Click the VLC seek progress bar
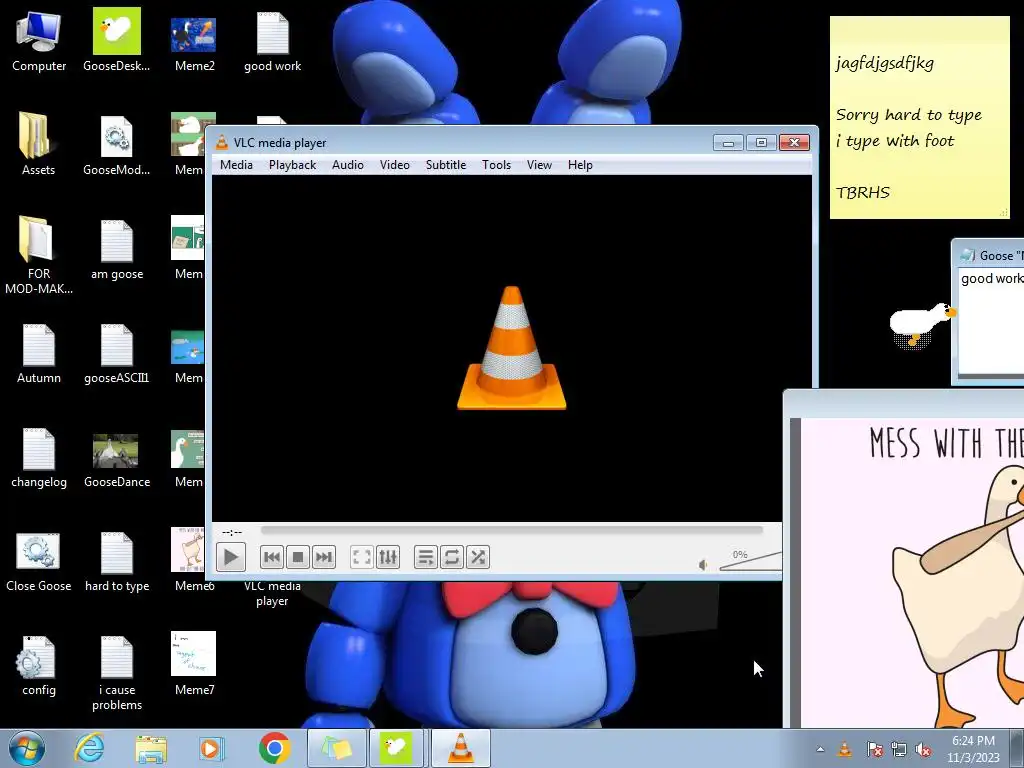The width and height of the screenshot is (1024, 768). click(511, 530)
